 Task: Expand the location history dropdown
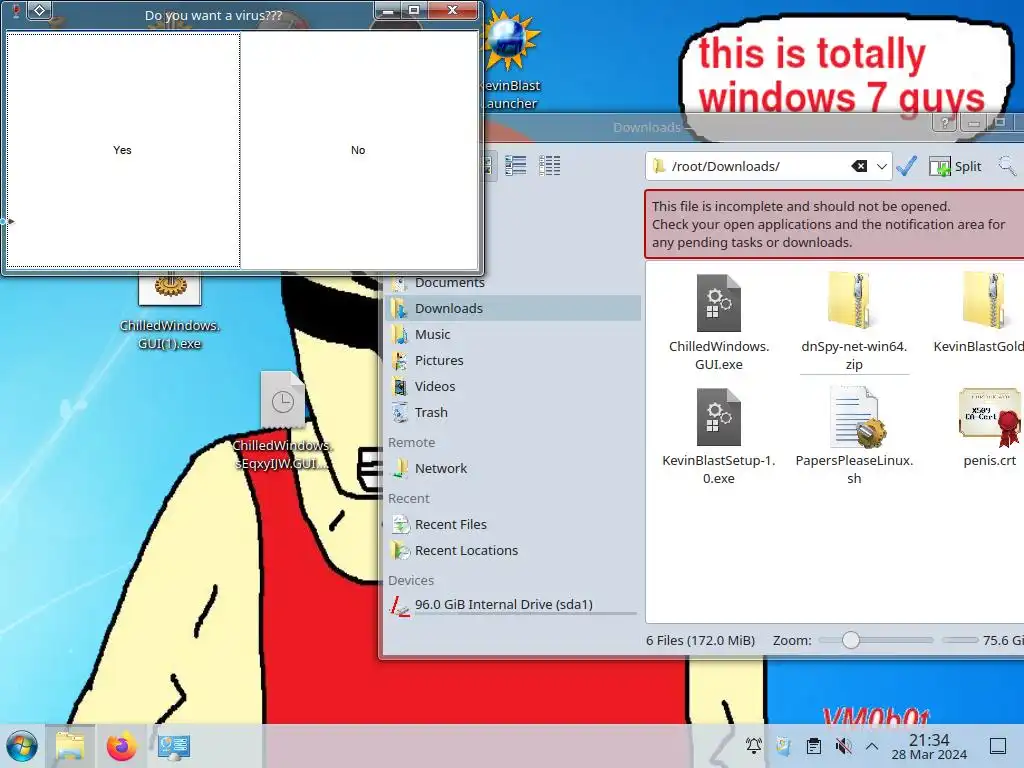click(x=881, y=167)
